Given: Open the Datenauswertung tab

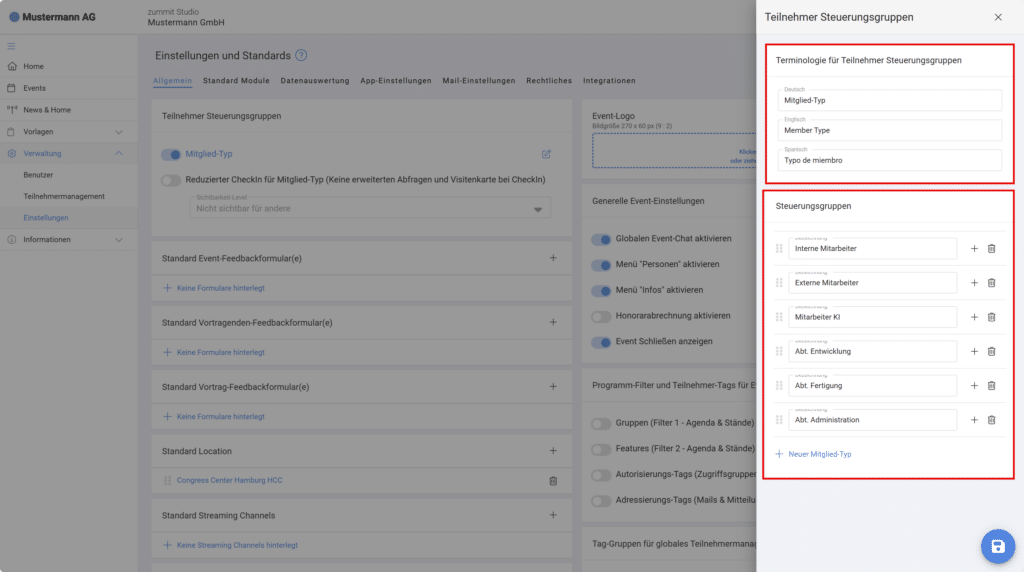Looking at the screenshot, I should click(x=314, y=81).
